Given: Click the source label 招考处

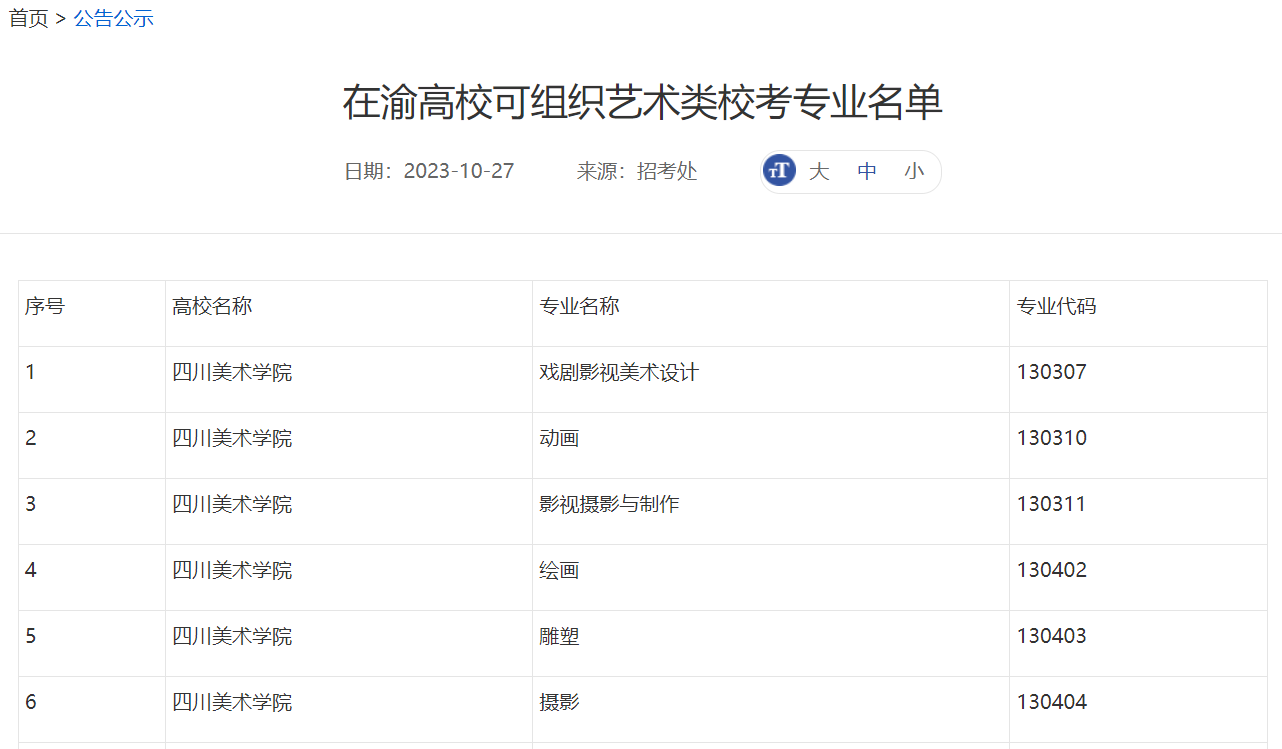Looking at the screenshot, I should 666,170.
